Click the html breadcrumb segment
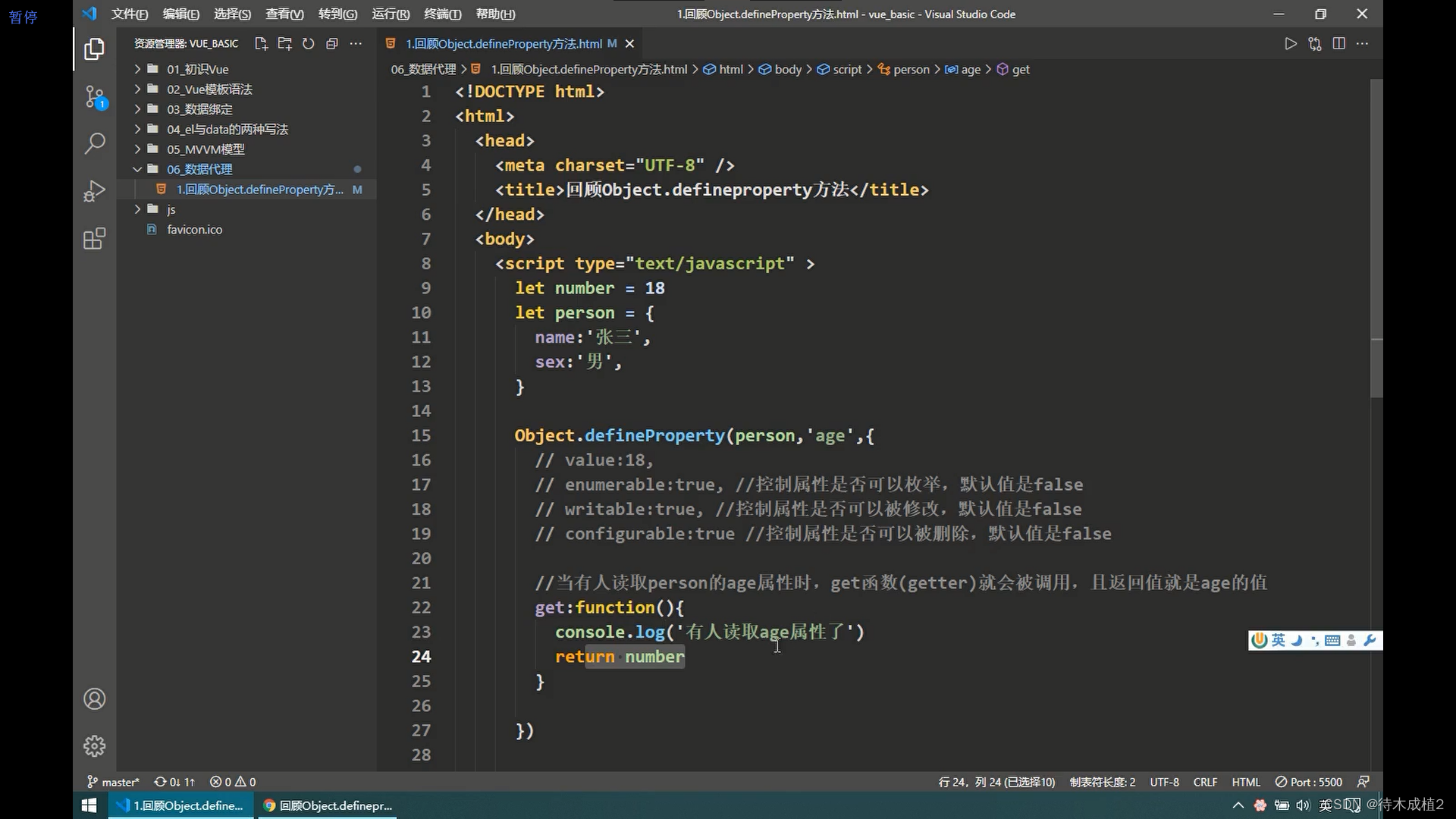Image resolution: width=1456 pixels, height=819 pixels. tap(723, 70)
